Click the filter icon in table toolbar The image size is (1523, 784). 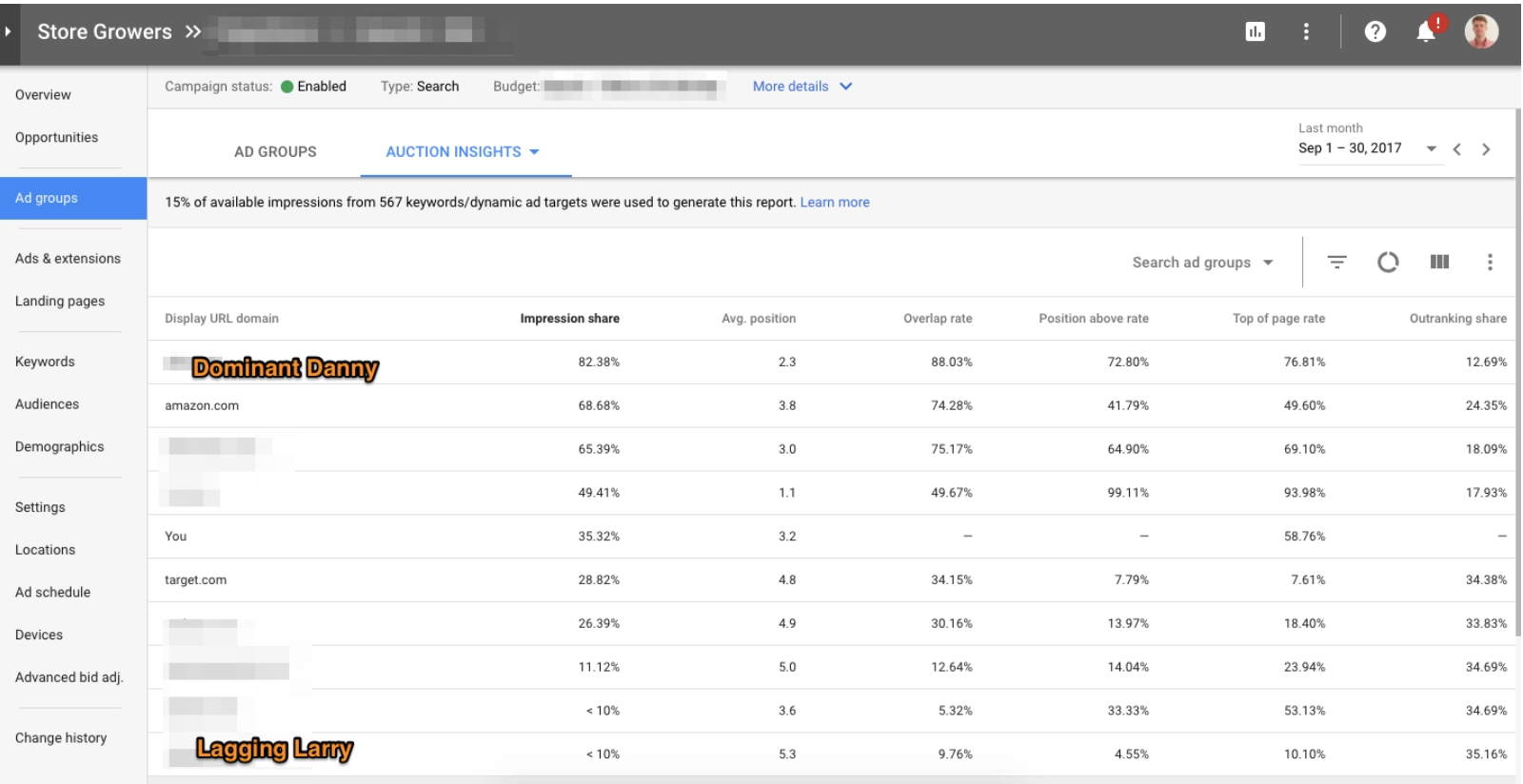click(x=1337, y=262)
